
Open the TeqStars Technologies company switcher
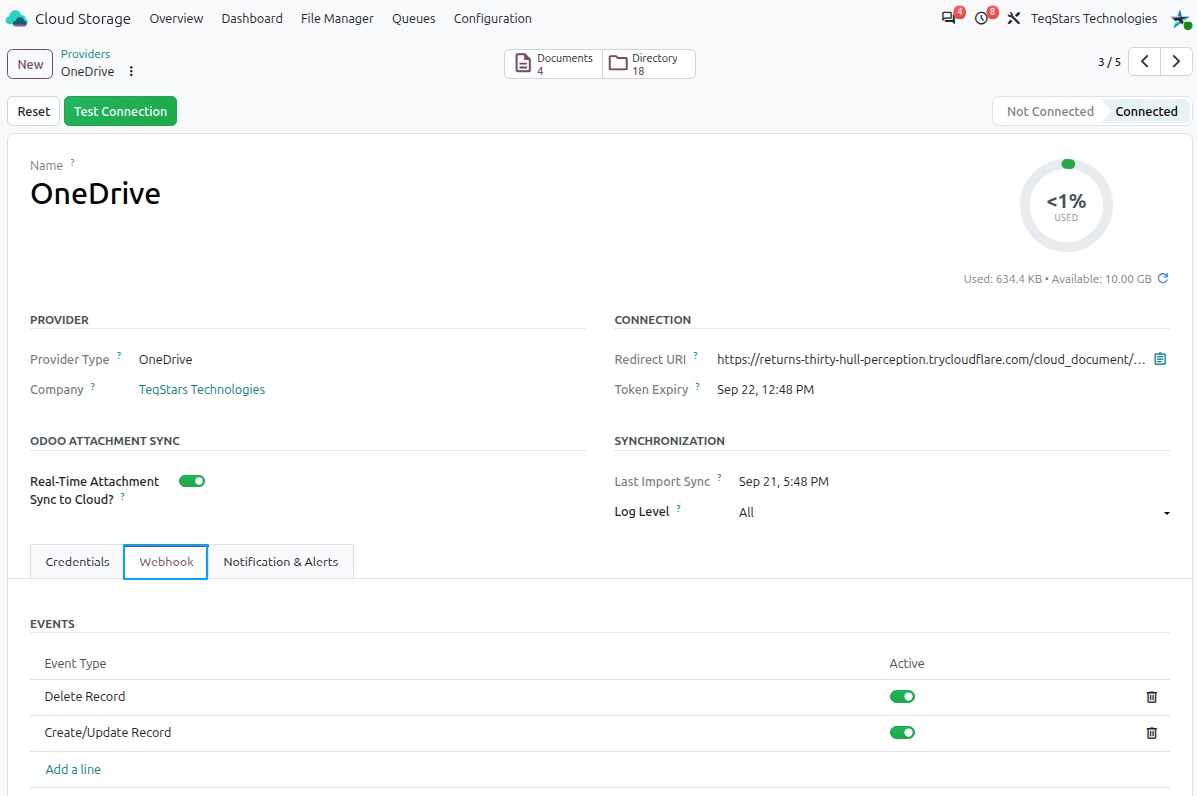pyautogui.click(x=1093, y=18)
